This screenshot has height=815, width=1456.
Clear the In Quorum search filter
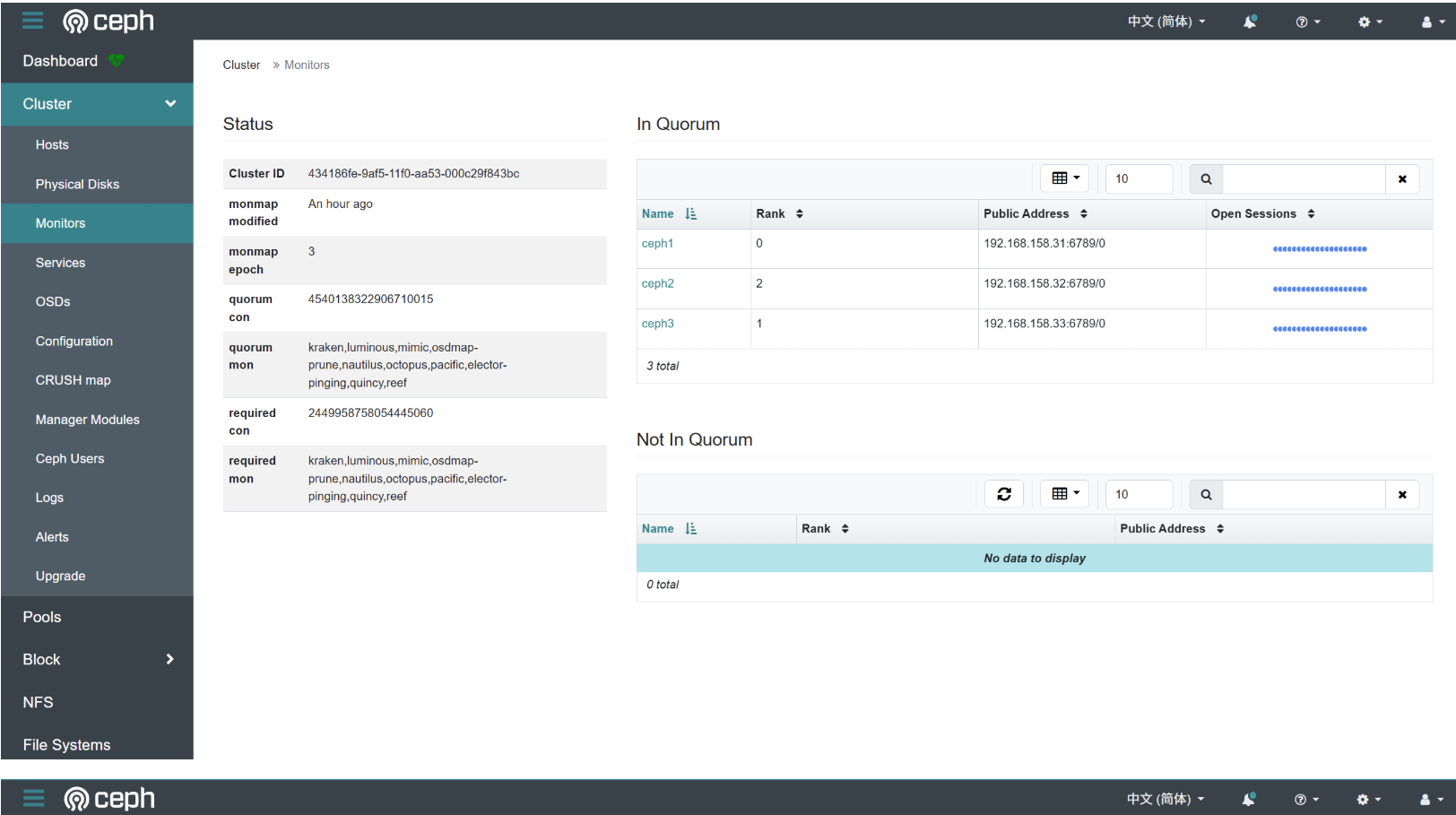1402,178
